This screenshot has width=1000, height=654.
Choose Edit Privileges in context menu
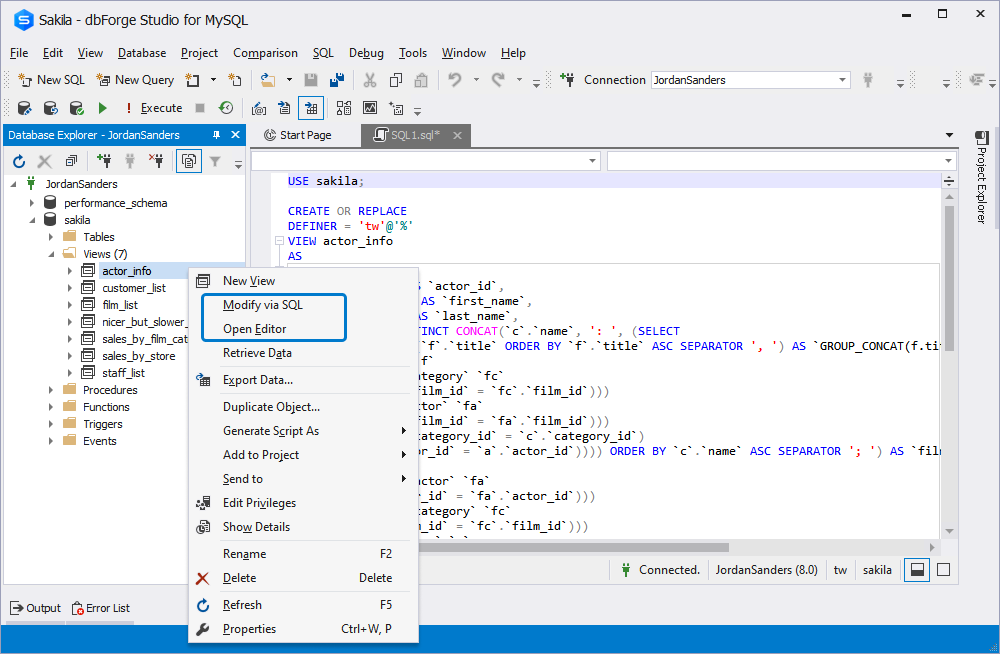(x=304, y=503)
